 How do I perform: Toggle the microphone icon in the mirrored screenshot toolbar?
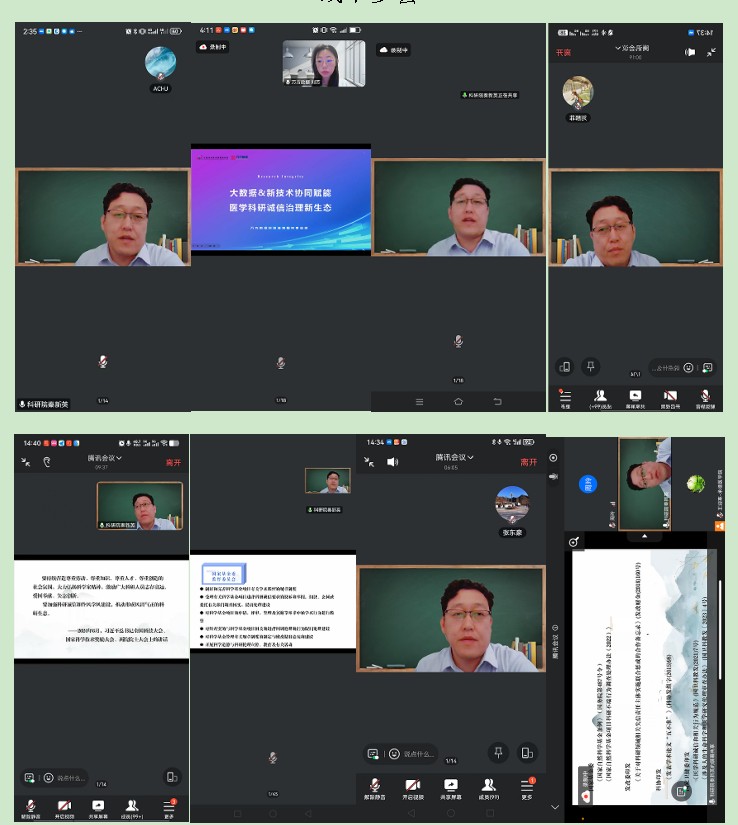pyautogui.click(x=705, y=399)
